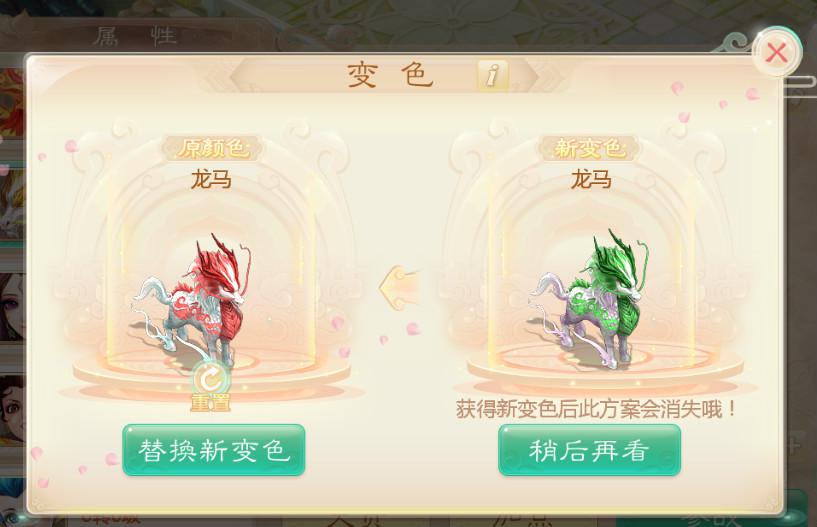
Task: Click the 变色 title header text
Action: (x=390, y=75)
